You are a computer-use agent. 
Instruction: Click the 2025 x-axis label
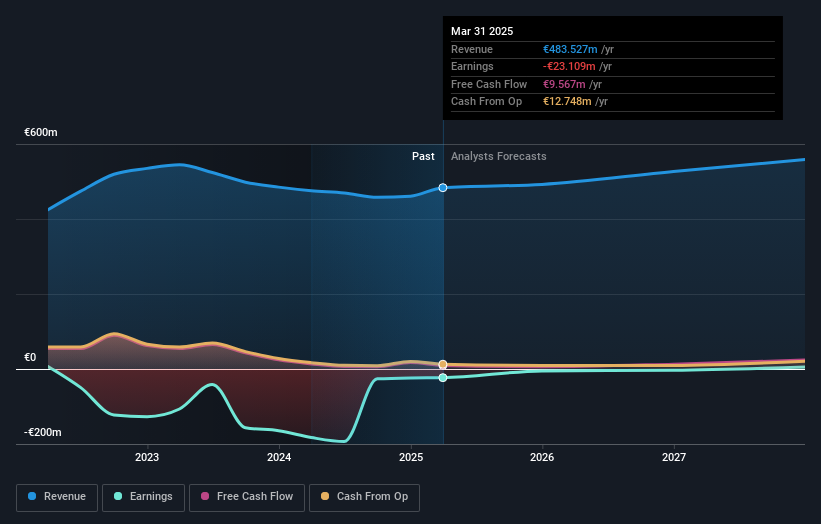(x=410, y=457)
